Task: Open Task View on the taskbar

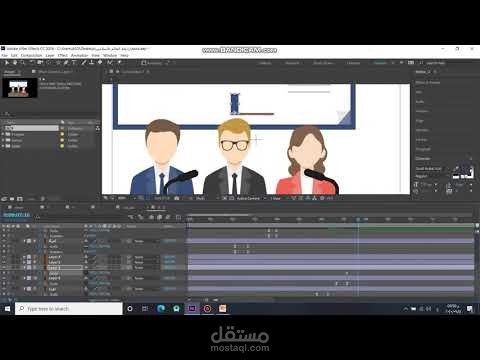Action: [145, 309]
